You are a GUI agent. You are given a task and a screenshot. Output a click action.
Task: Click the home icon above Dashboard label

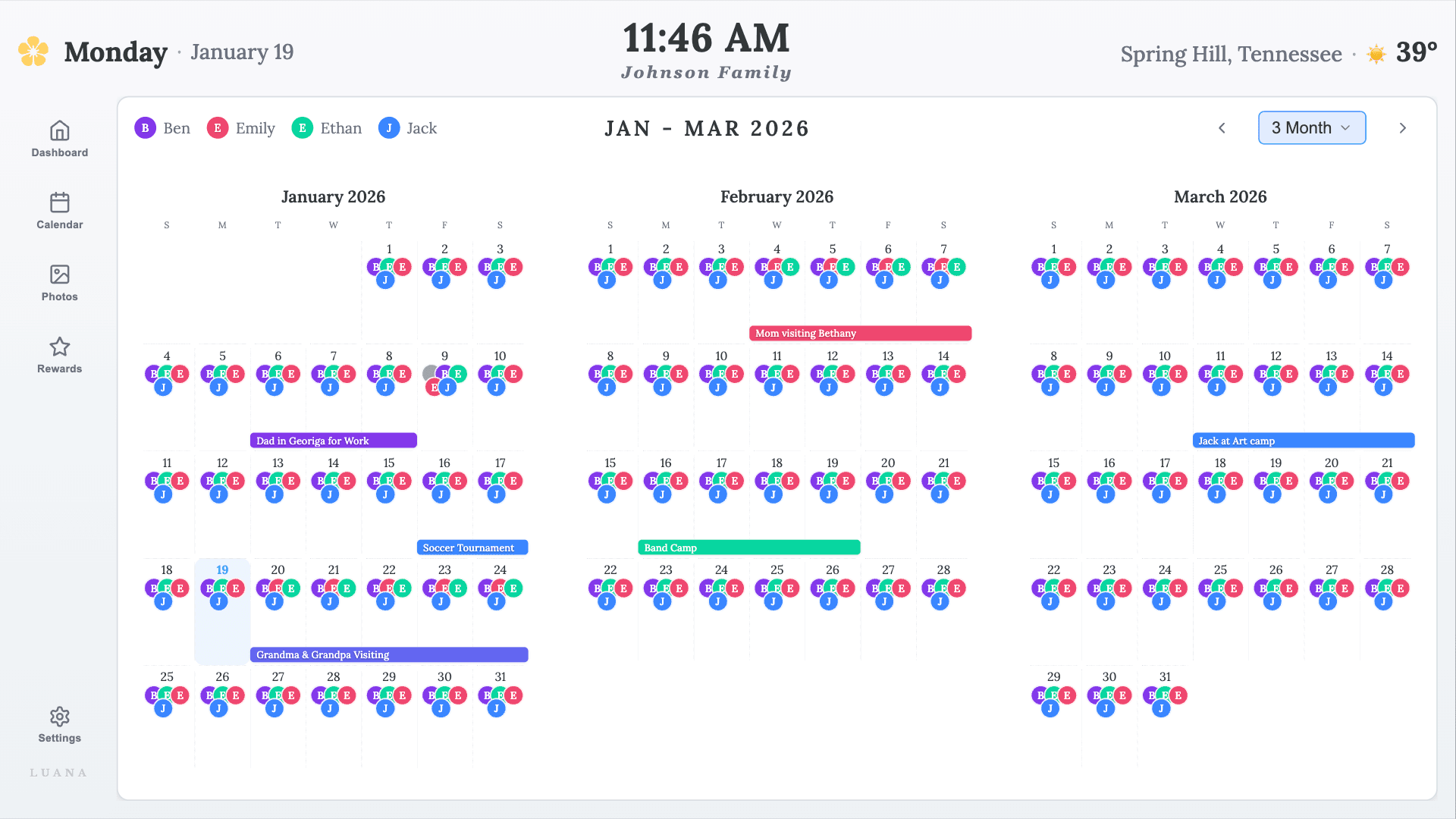[x=59, y=130]
